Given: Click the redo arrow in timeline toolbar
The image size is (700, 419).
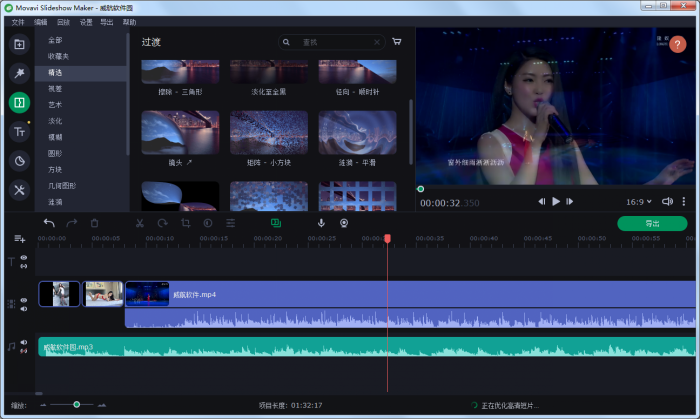Looking at the screenshot, I should (72, 223).
